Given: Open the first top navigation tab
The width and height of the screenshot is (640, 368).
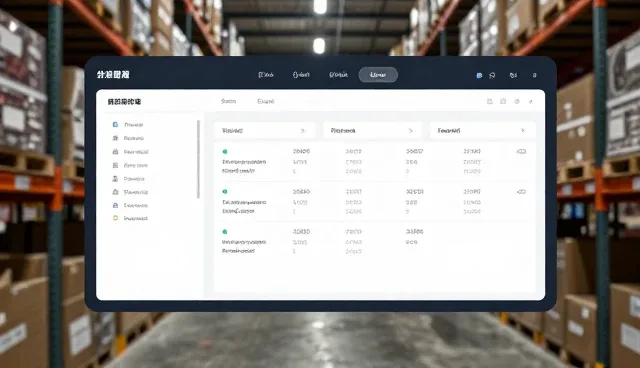Looking at the screenshot, I should pyautogui.click(x=266, y=75).
